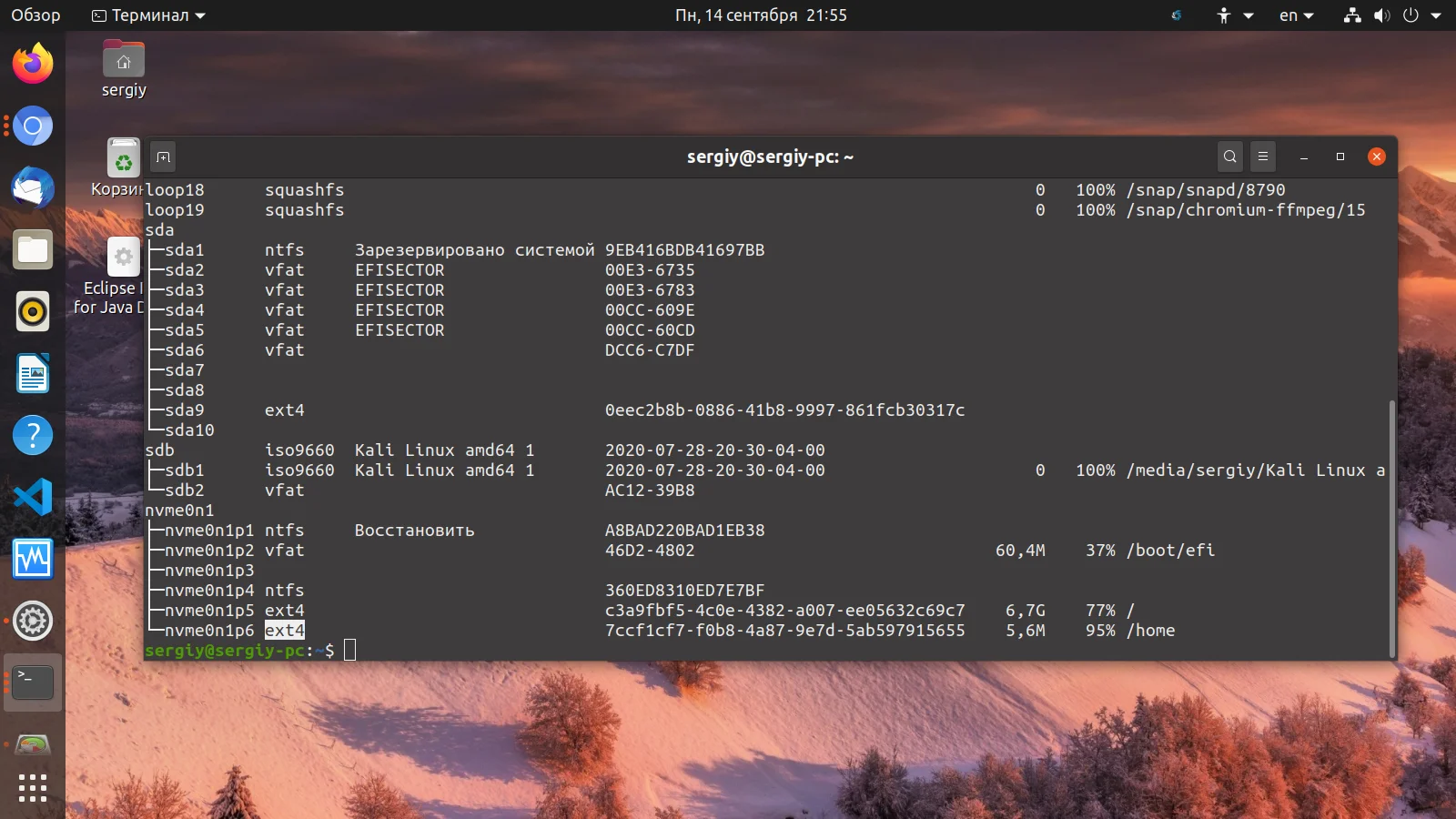Select the sergiy home folder on desktop
The width and height of the screenshot is (1456, 819).
pyautogui.click(x=124, y=69)
